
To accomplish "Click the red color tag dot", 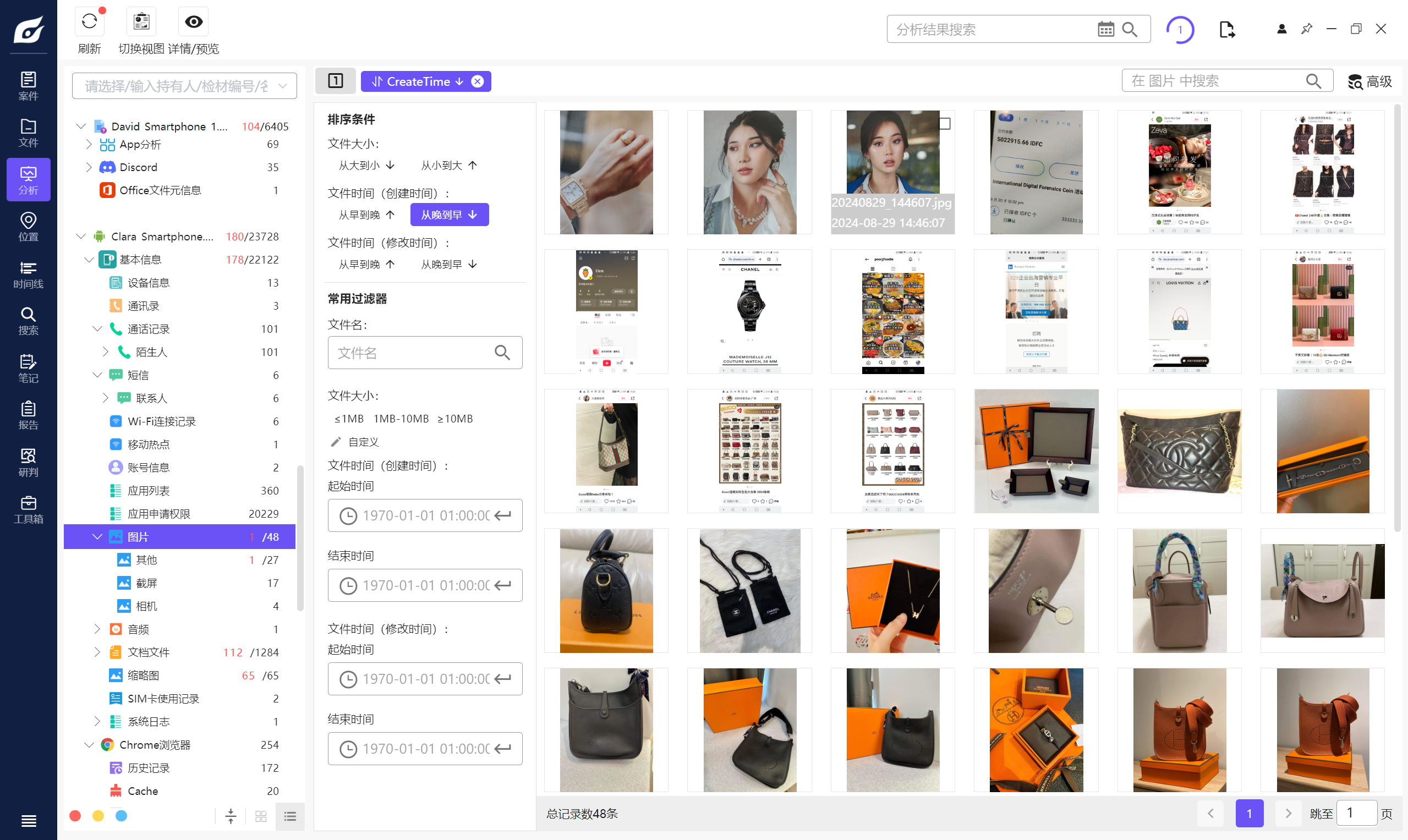I will pyautogui.click(x=75, y=816).
